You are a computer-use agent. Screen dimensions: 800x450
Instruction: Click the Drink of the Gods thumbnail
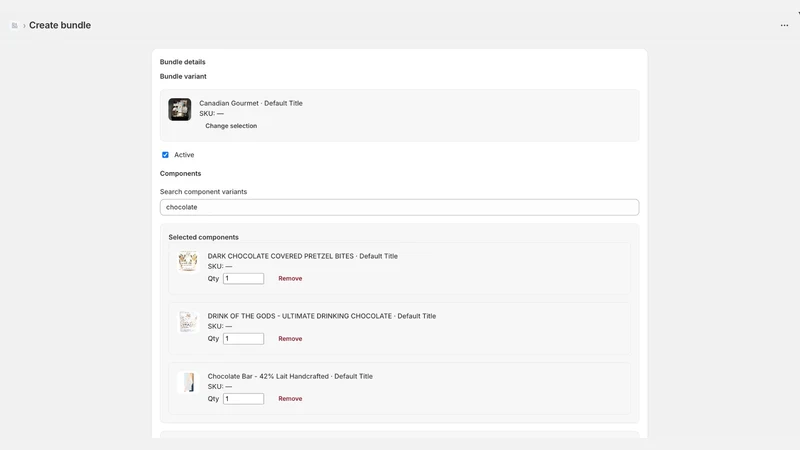(x=188, y=322)
